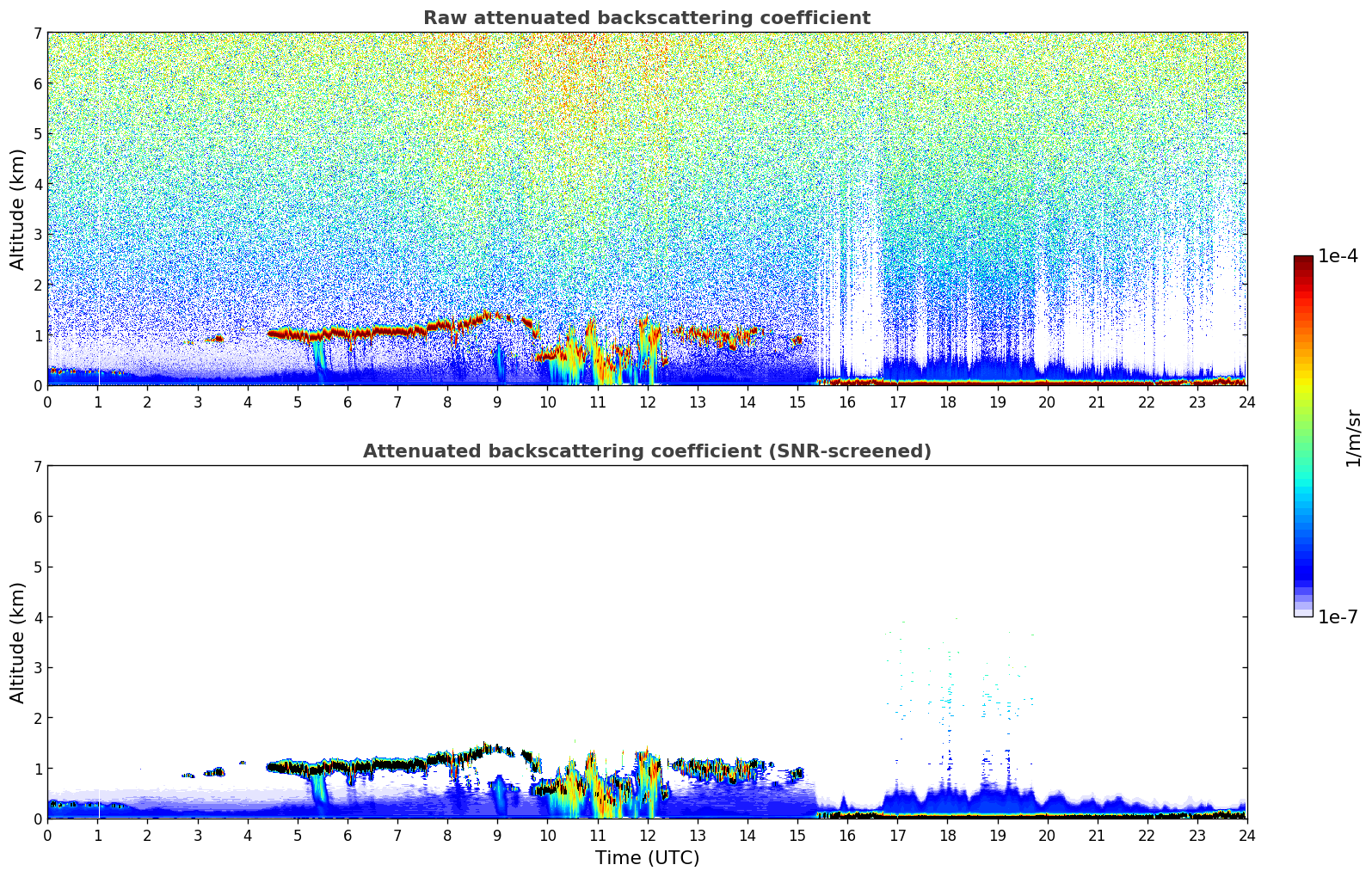Click time tick '11' under the SNR-screened plot
This screenshot has width=1372, height=877.
(x=597, y=836)
